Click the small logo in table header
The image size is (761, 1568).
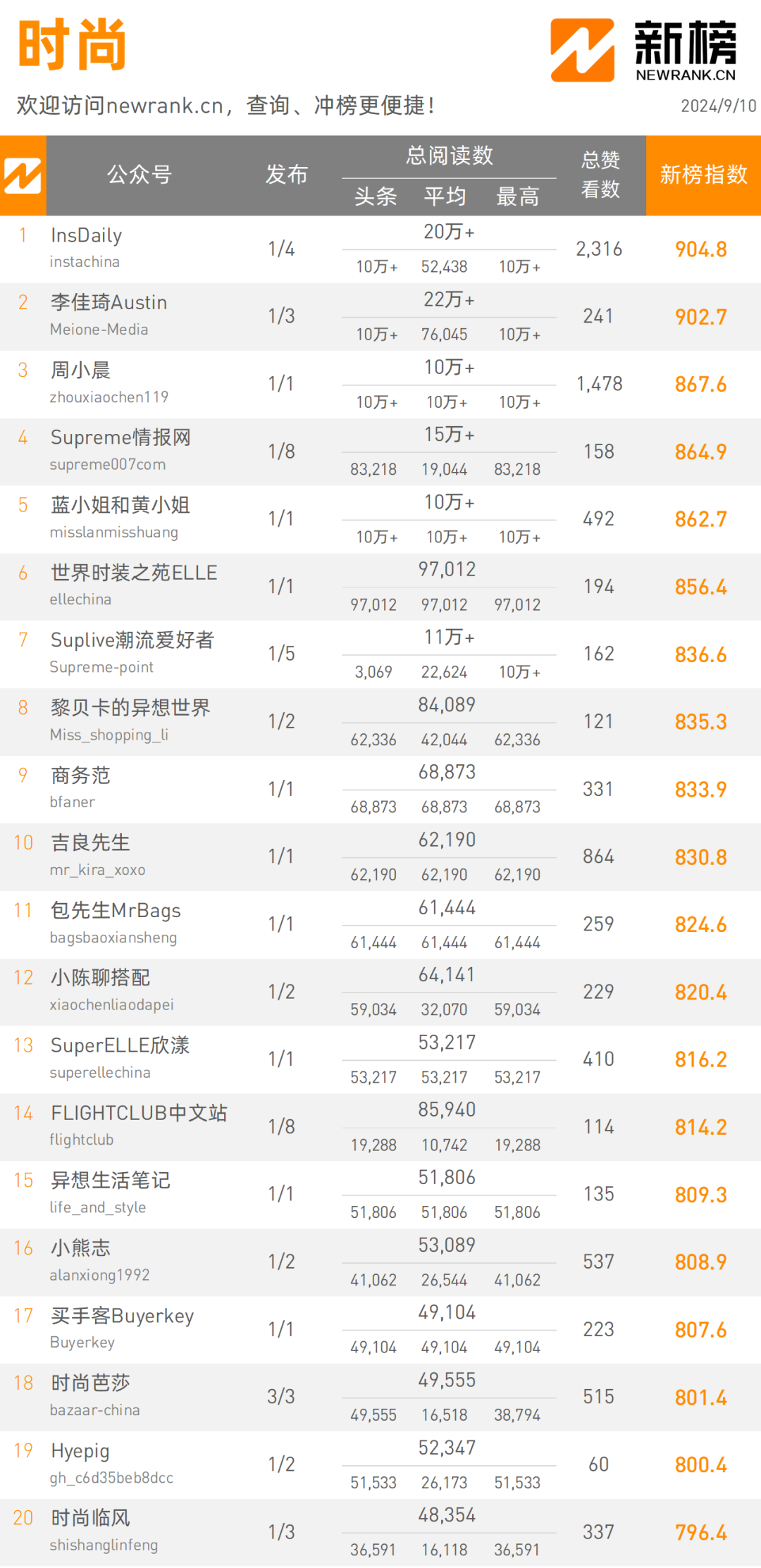(x=23, y=175)
